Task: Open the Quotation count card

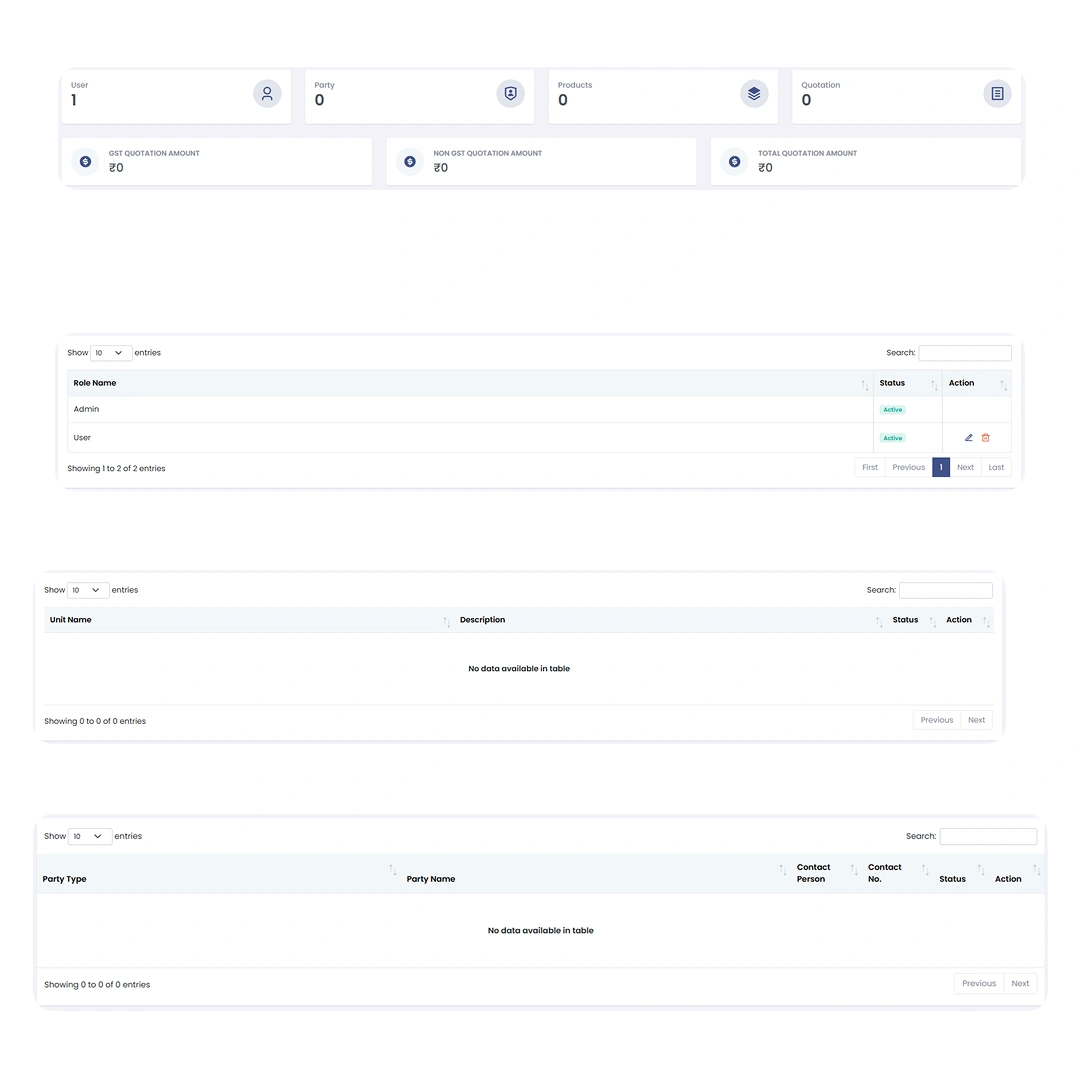Action: [x=906, y=96]
